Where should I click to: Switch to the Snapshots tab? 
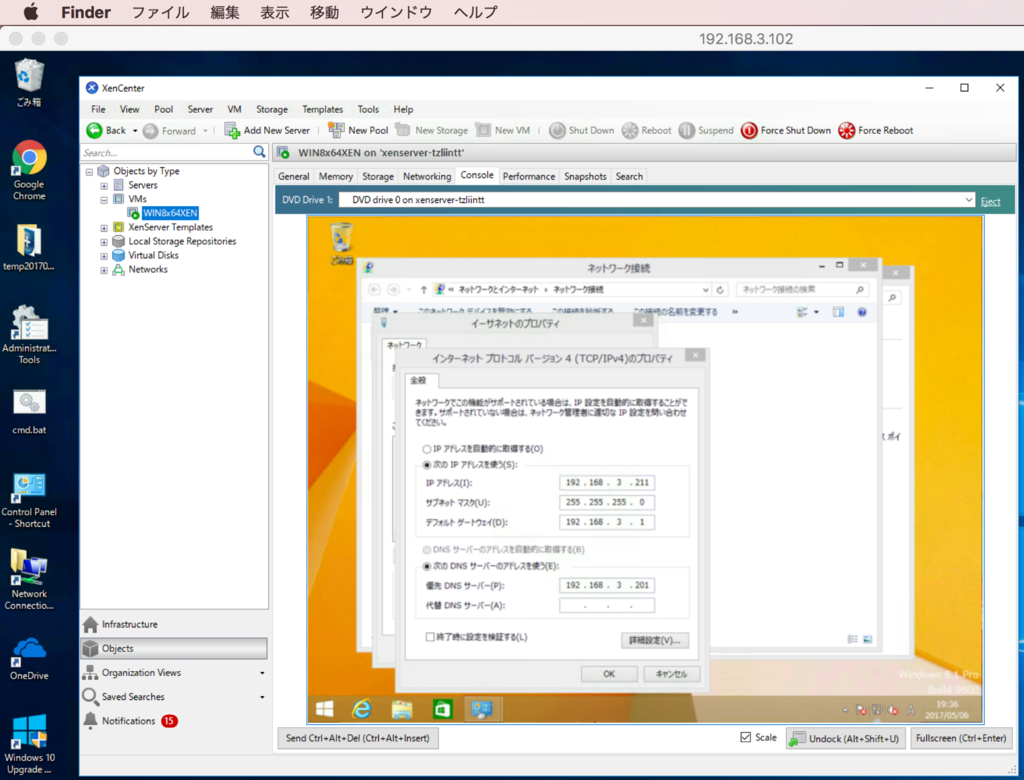(x=585, y=176)
